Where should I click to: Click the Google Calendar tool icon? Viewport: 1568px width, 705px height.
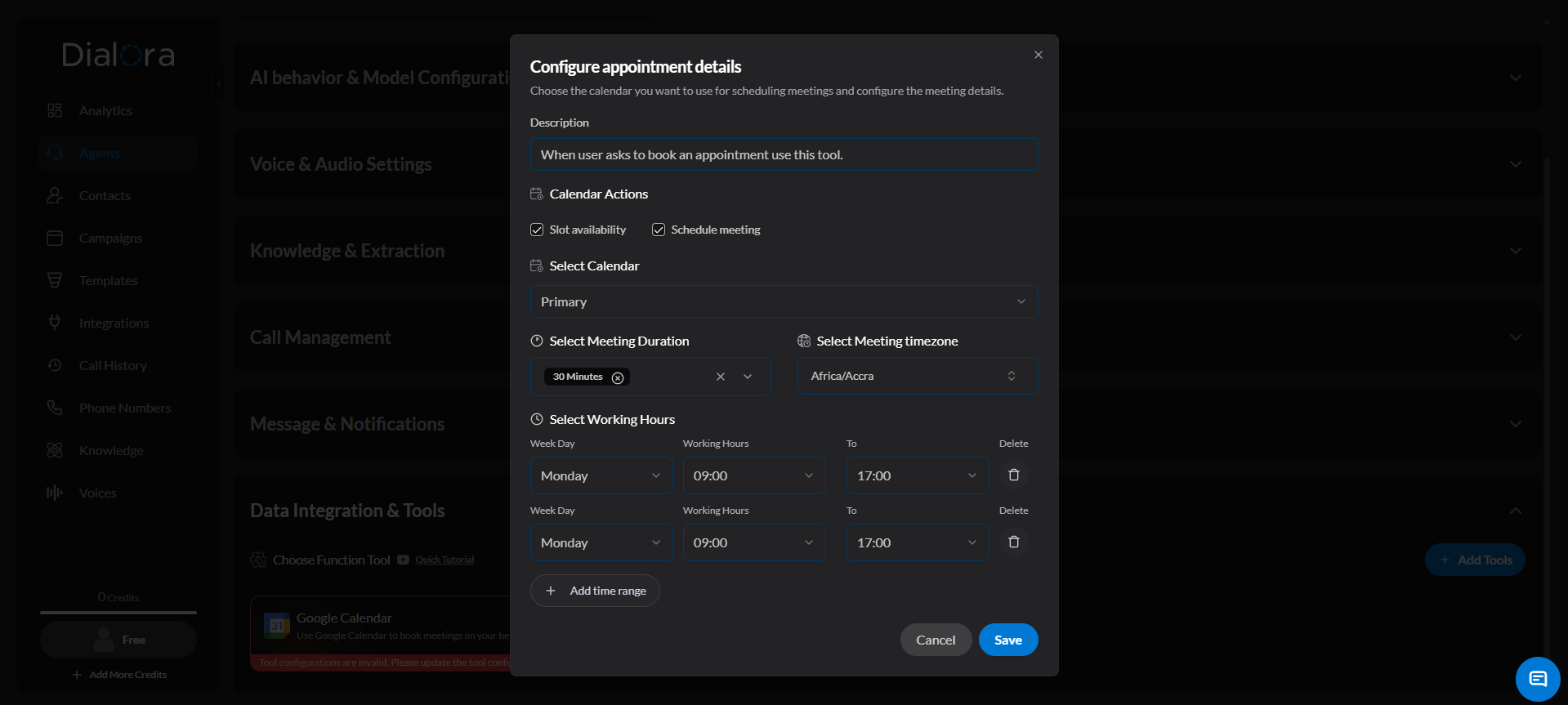pyautogui.click(x=277, y=626)
